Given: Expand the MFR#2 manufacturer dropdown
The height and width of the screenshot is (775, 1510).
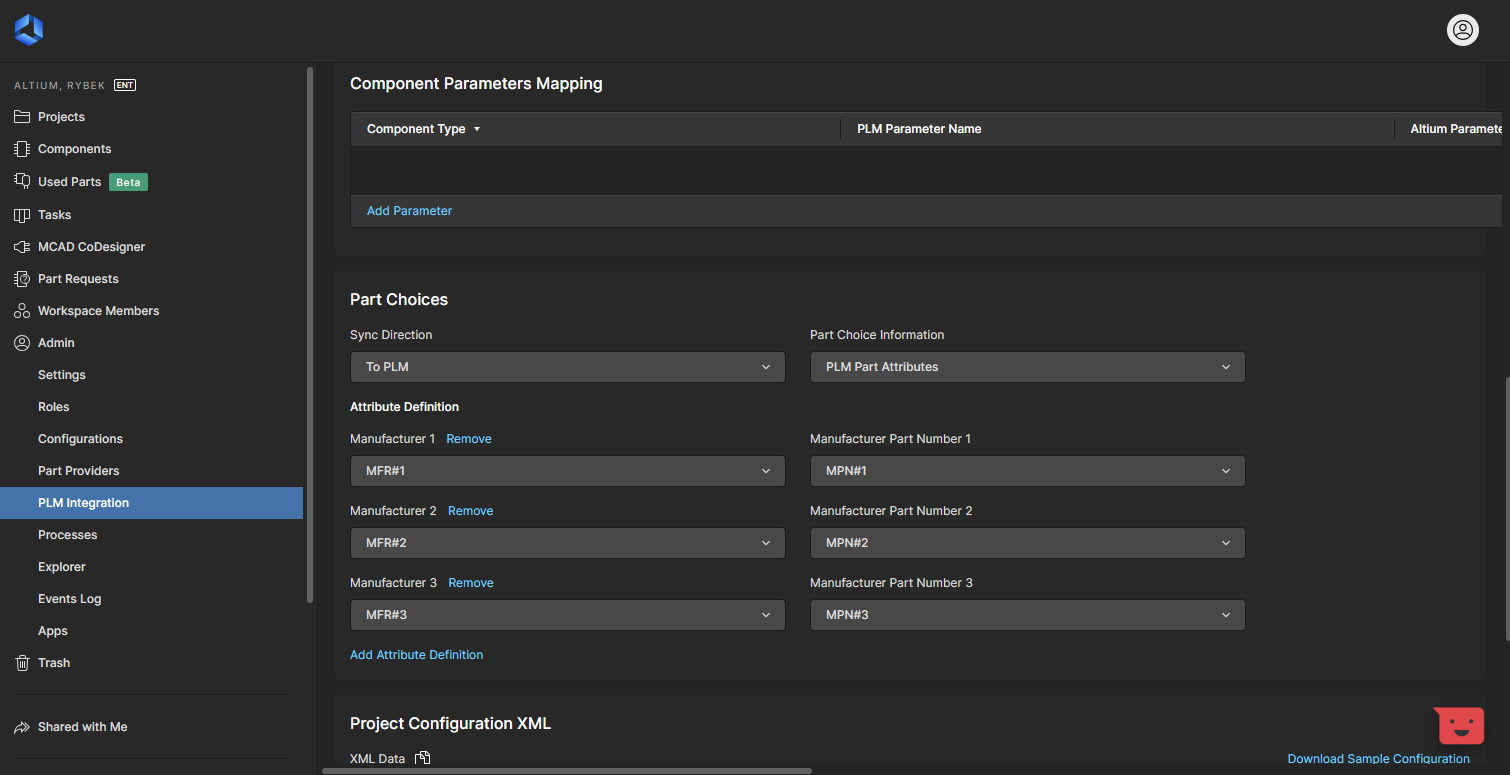Looking at the screenshot, I should 568,543.
